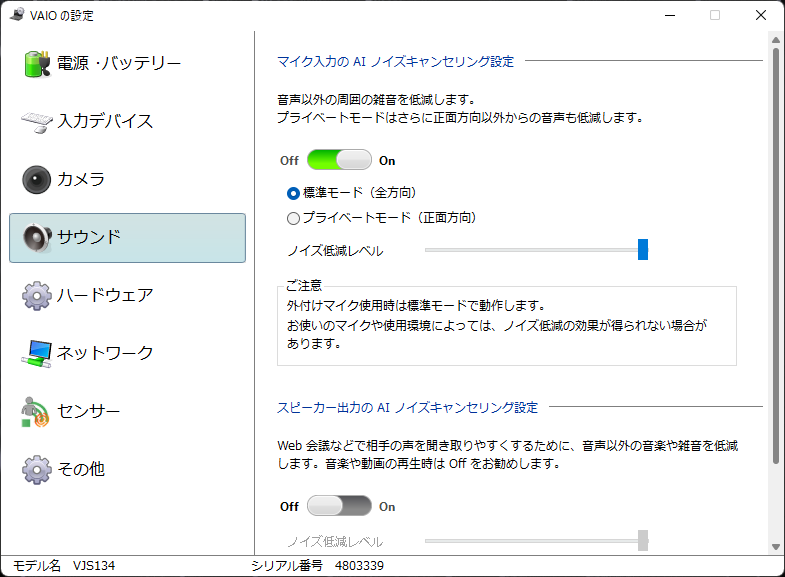The width and height of the screenshot is (785, 577).
Task: Click the On label beside microphone switch
Action: click(387, 161)
